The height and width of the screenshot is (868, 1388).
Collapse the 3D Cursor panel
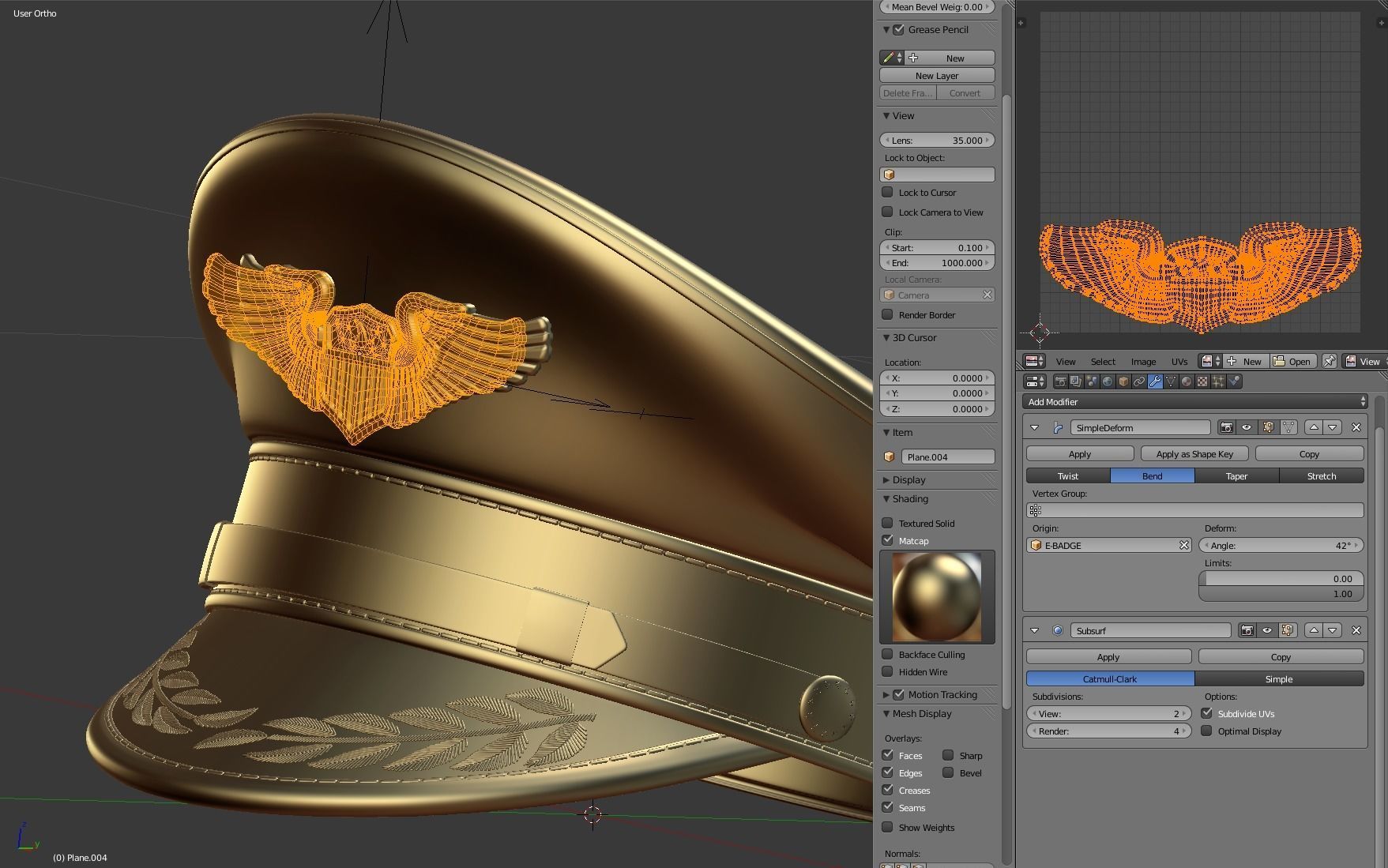886,337
